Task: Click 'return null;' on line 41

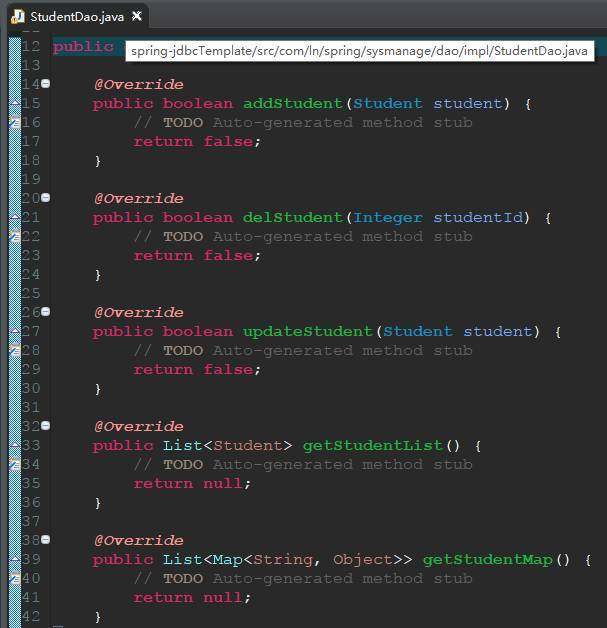Action: coord(192,597)
